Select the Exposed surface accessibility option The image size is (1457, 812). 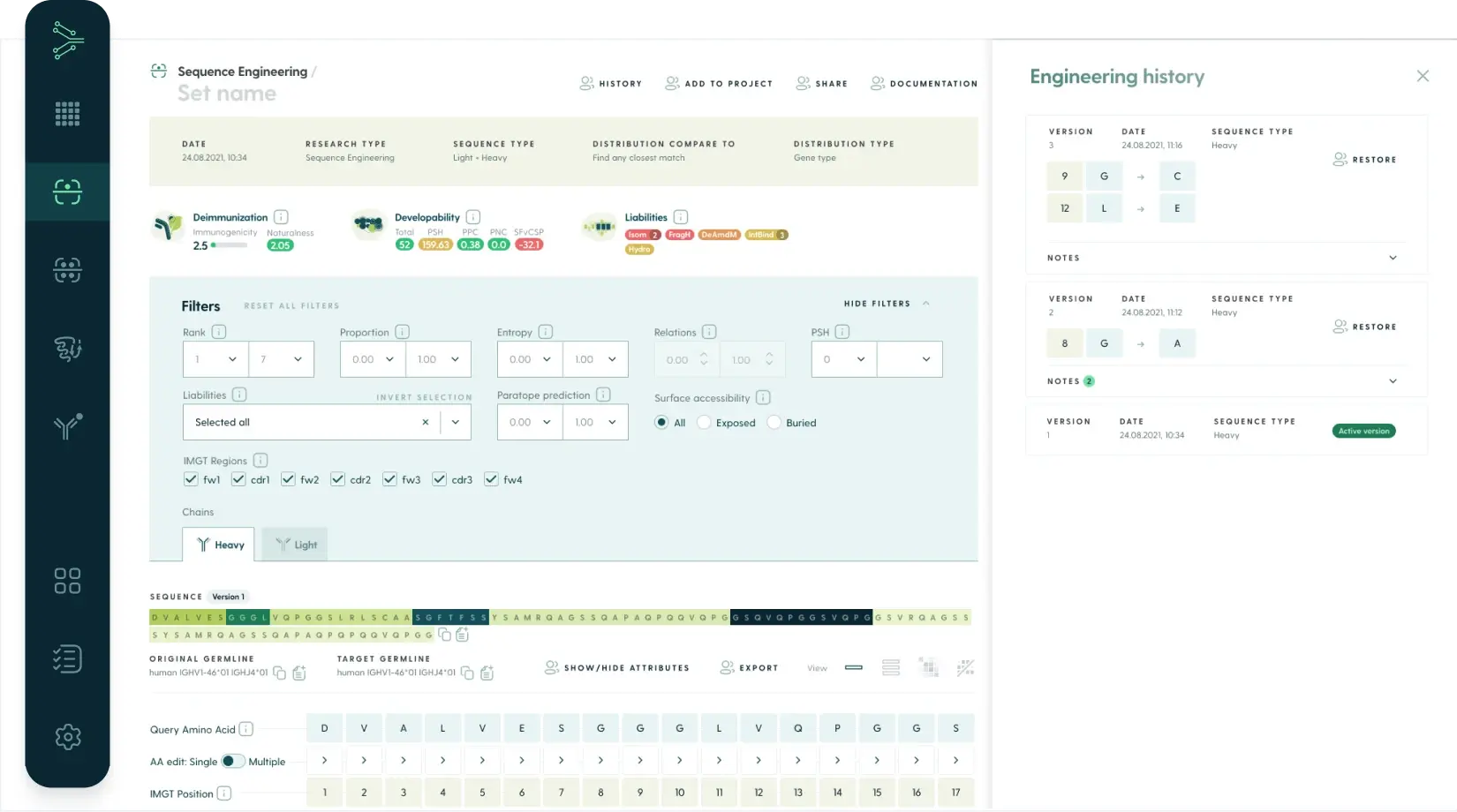click(704, 423)
